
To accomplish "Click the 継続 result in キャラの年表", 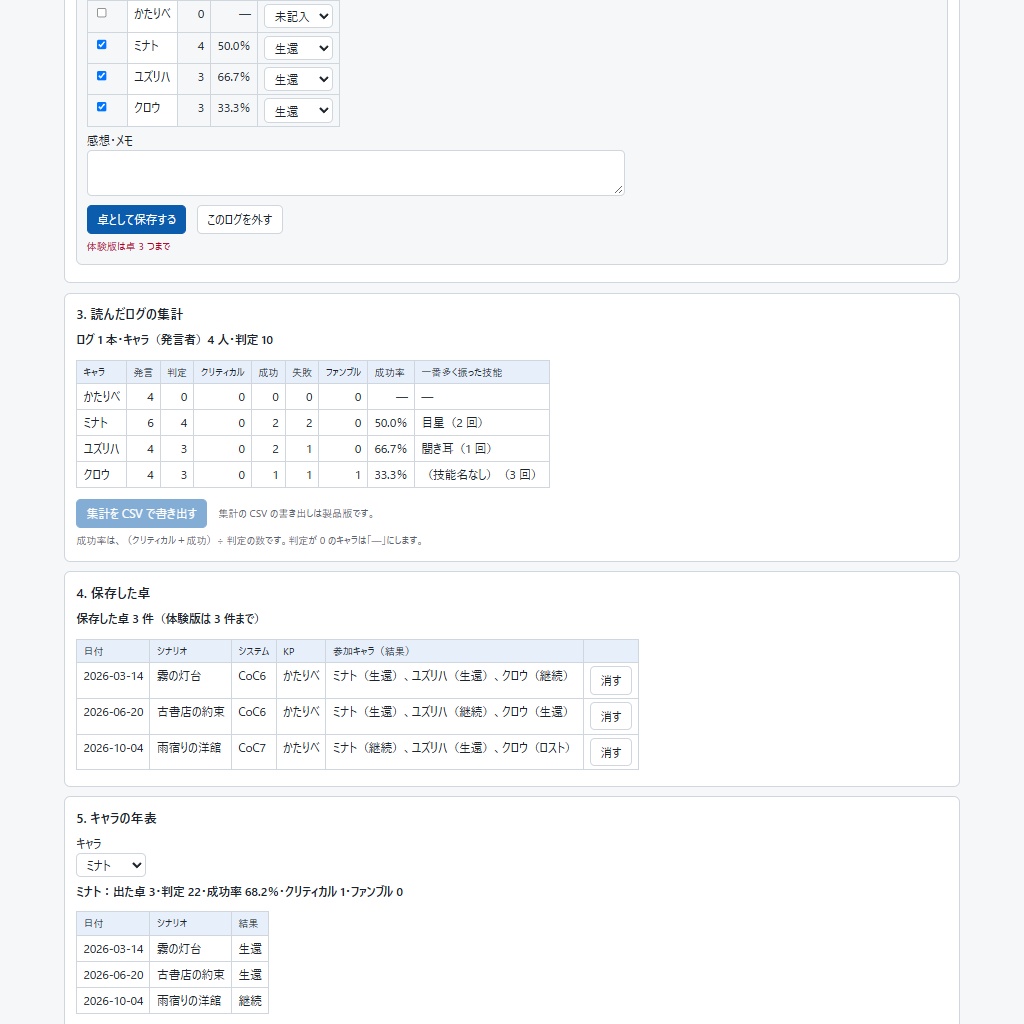I will point(250,1000).
